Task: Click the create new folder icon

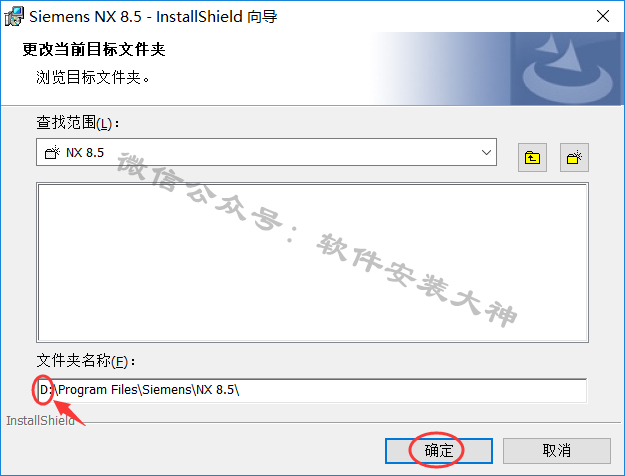Action: (574, 157)
